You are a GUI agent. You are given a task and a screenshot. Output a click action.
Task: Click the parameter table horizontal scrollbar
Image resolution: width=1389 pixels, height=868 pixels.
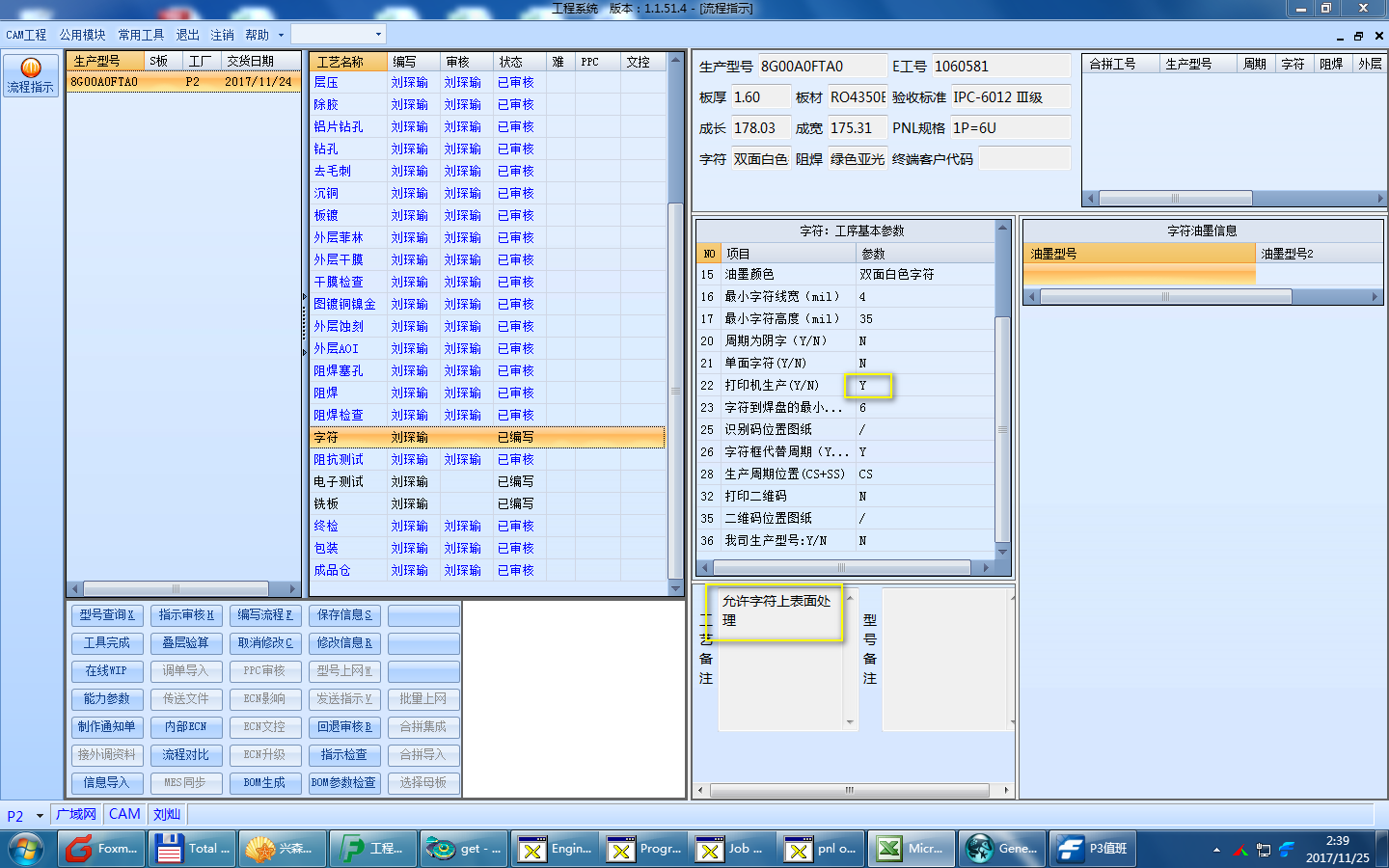(x=846, y=568)
